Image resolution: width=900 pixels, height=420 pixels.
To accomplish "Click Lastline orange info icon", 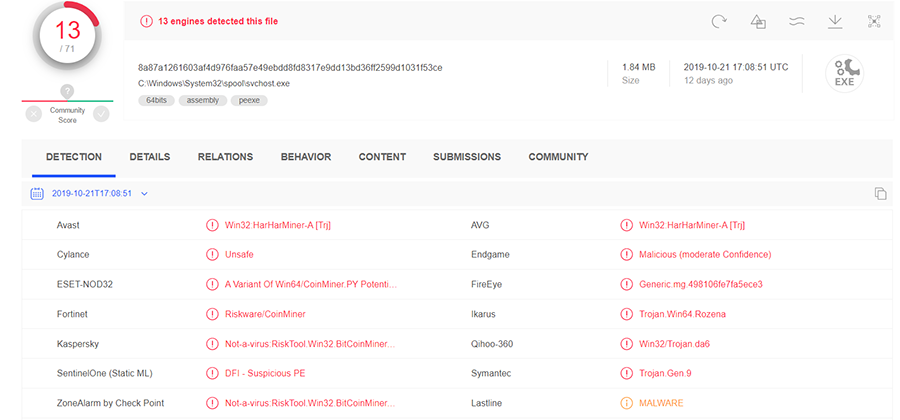I will (x=626, y=403).
